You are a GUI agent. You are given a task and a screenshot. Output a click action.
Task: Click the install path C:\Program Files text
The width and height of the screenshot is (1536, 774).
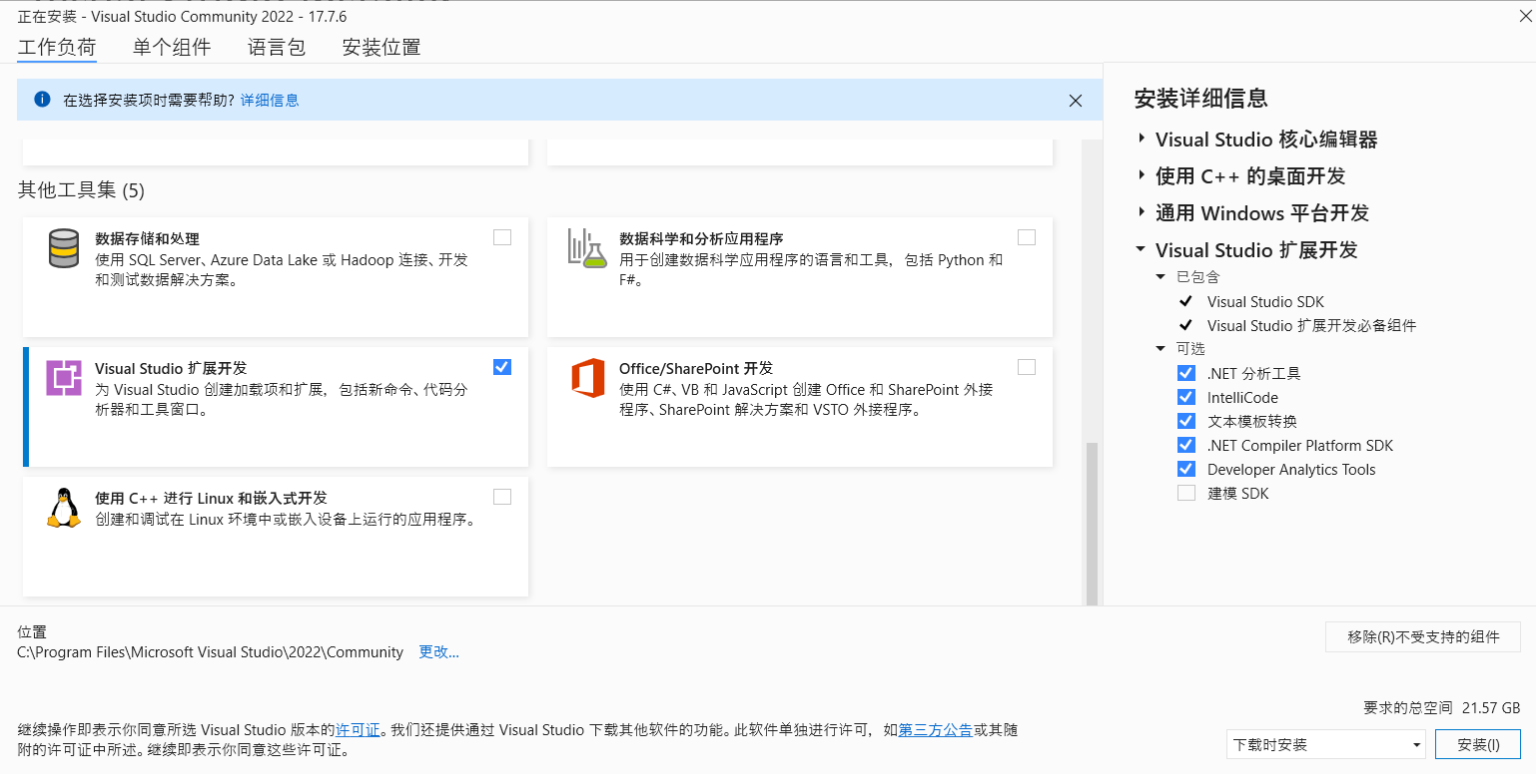point(210,652)
